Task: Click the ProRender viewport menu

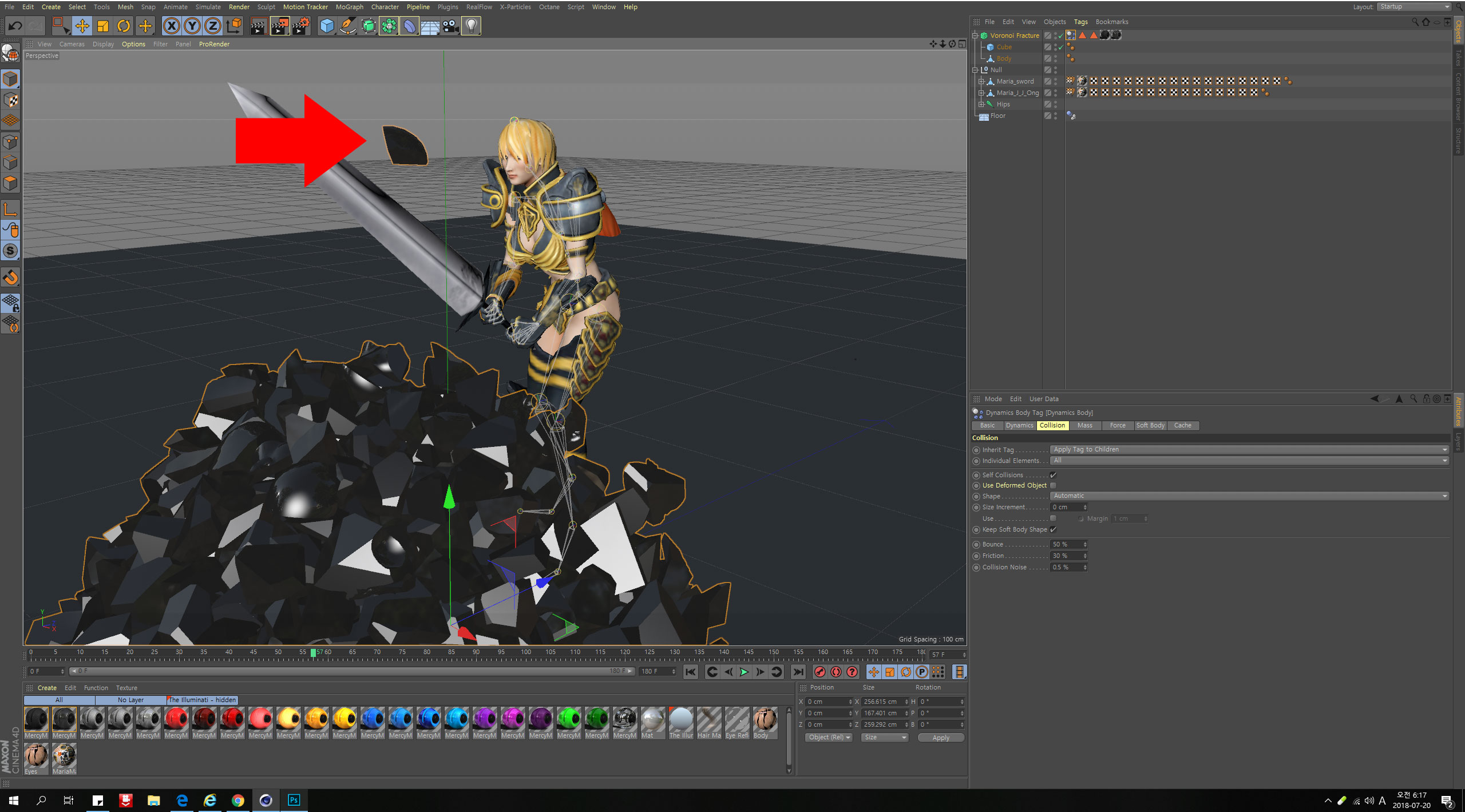Action: pyautogui.click(x=214, y=44)
